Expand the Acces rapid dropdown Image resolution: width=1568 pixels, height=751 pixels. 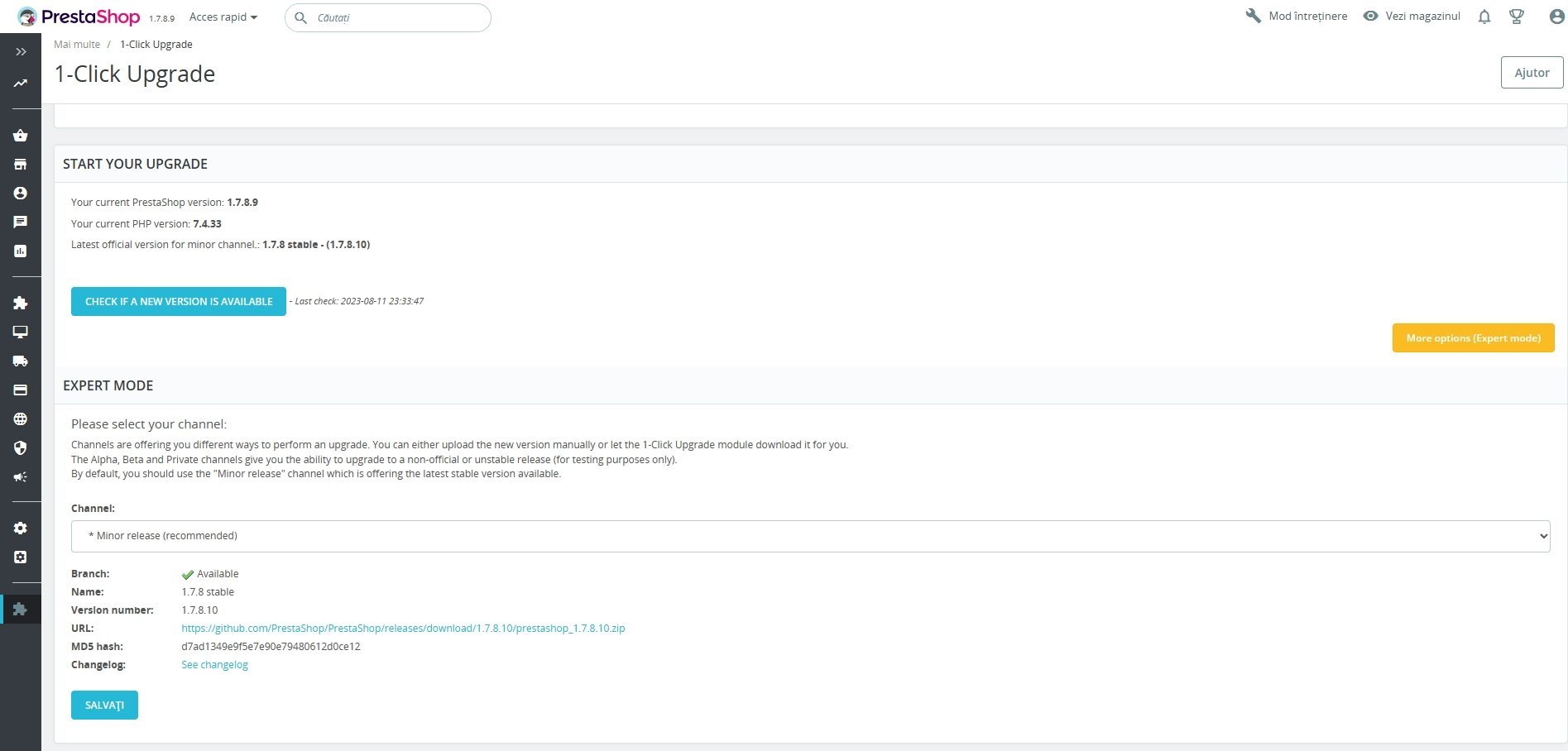point(223,17)
